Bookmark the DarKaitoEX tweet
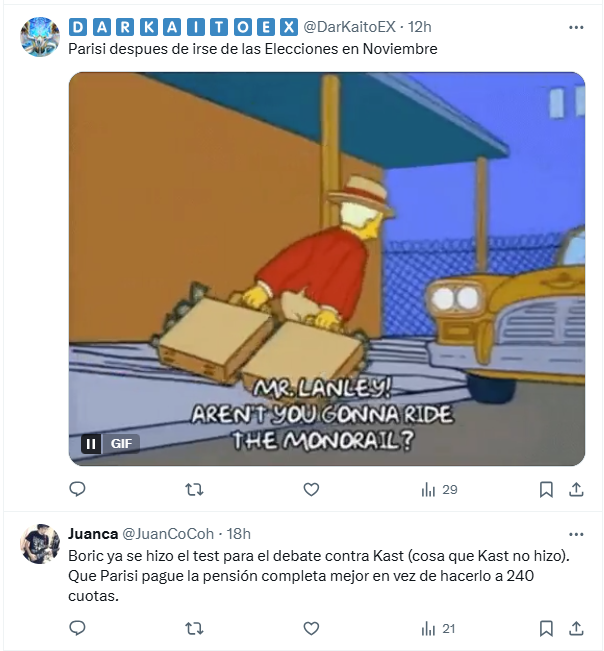The width and height of the screenshot is (604, 651). (546, 490)
